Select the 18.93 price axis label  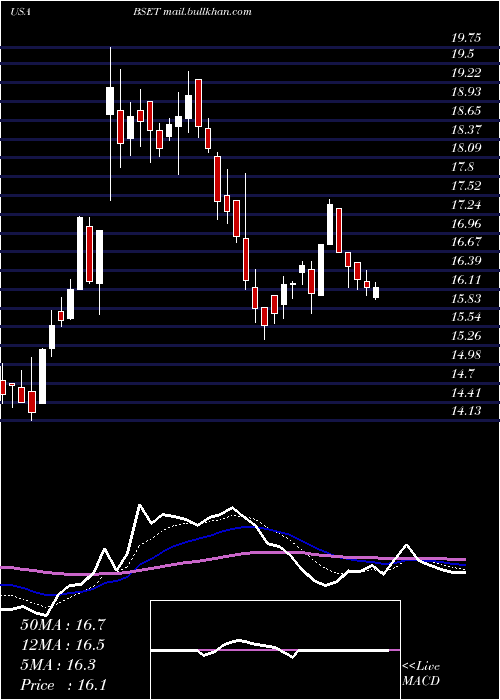tap(466, 92)
